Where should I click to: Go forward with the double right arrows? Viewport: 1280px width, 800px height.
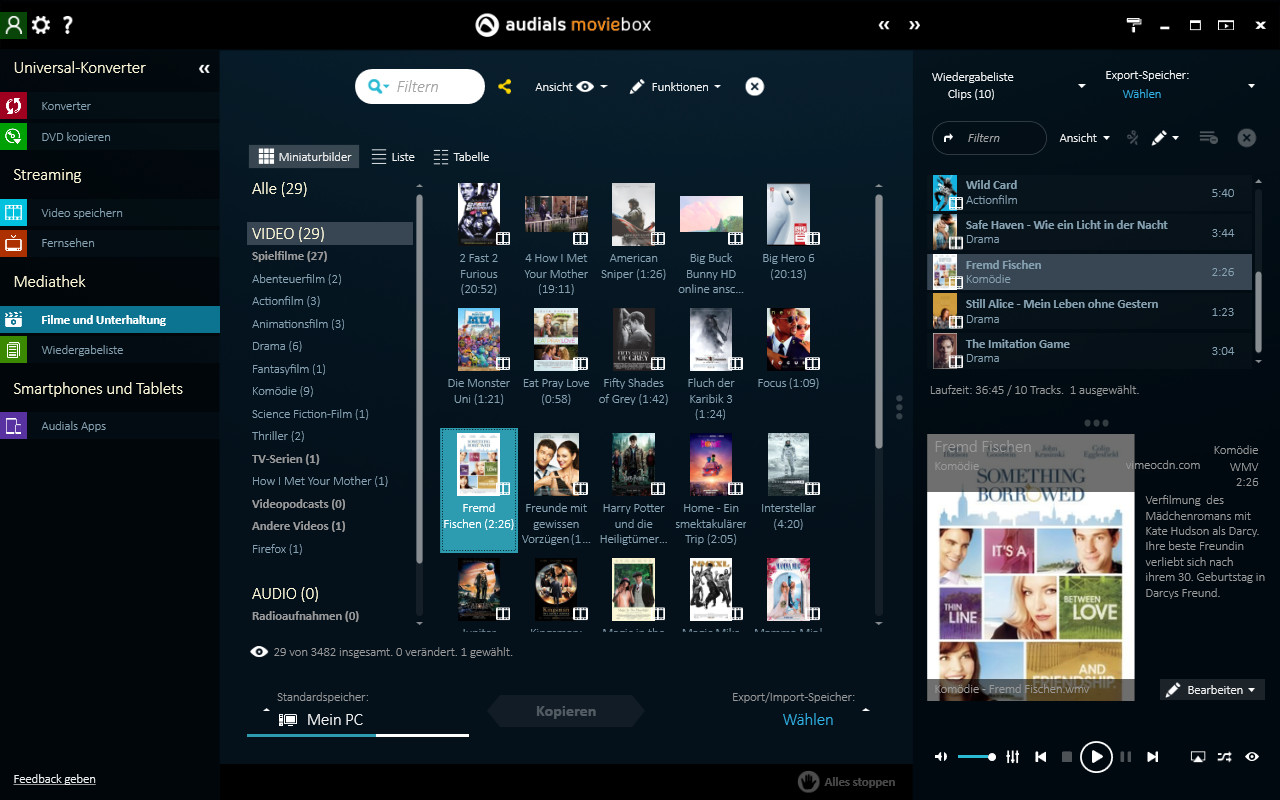pyautogui.click(x=914, y=25)
